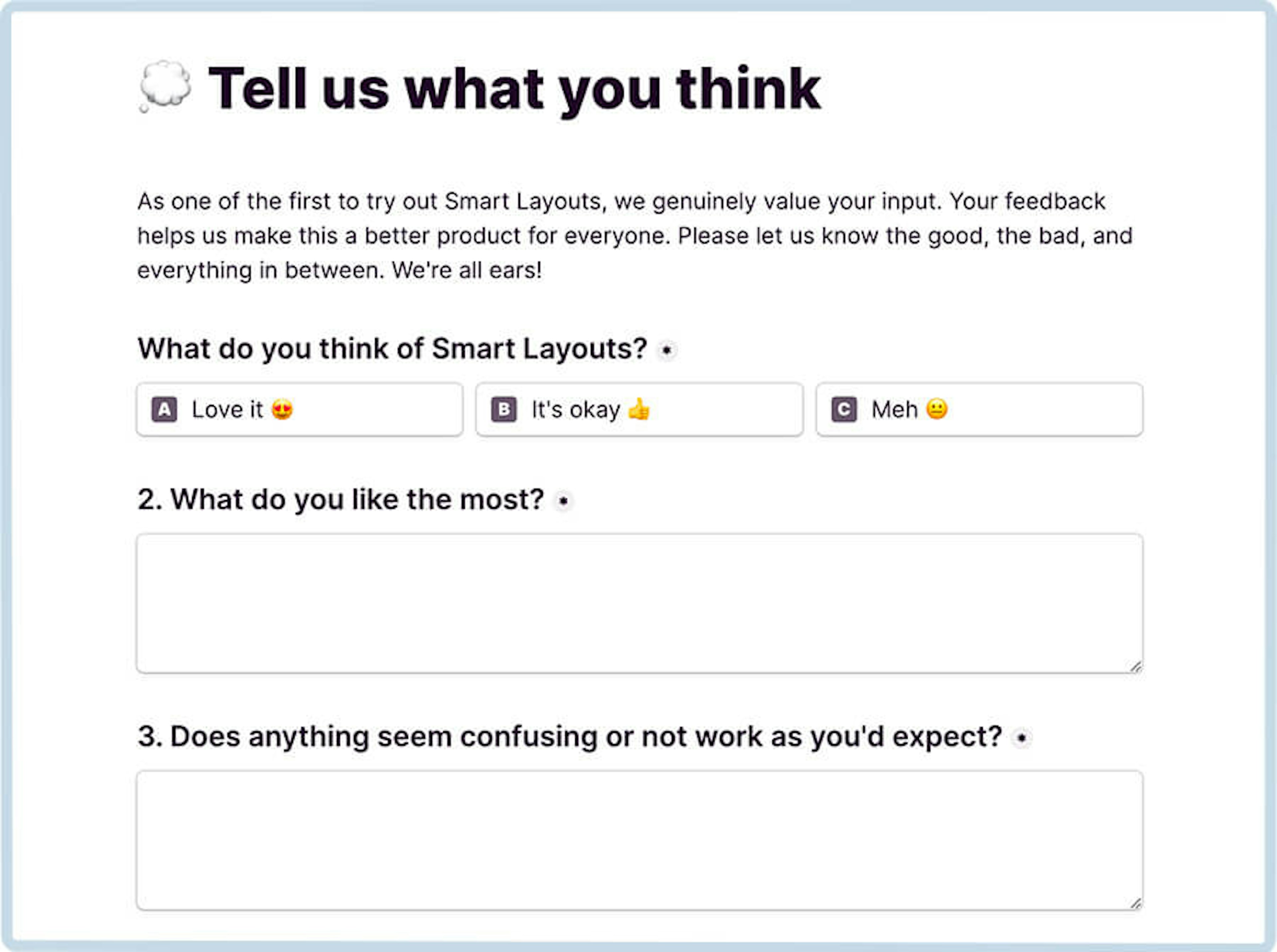Click the "What do you think of Smart Layouts?" label

[x=392, y=348]
